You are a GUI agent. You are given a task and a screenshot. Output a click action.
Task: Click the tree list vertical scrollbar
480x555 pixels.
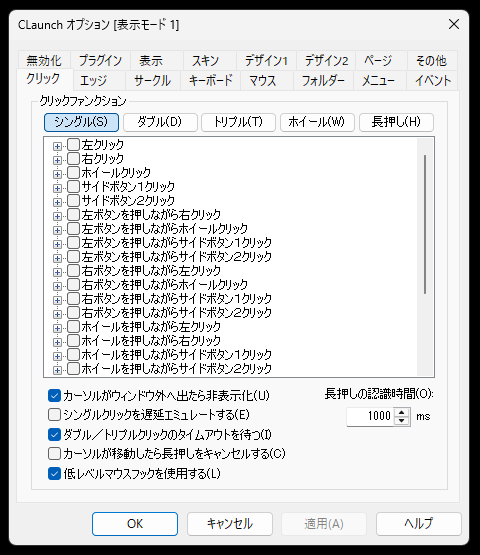425,224
